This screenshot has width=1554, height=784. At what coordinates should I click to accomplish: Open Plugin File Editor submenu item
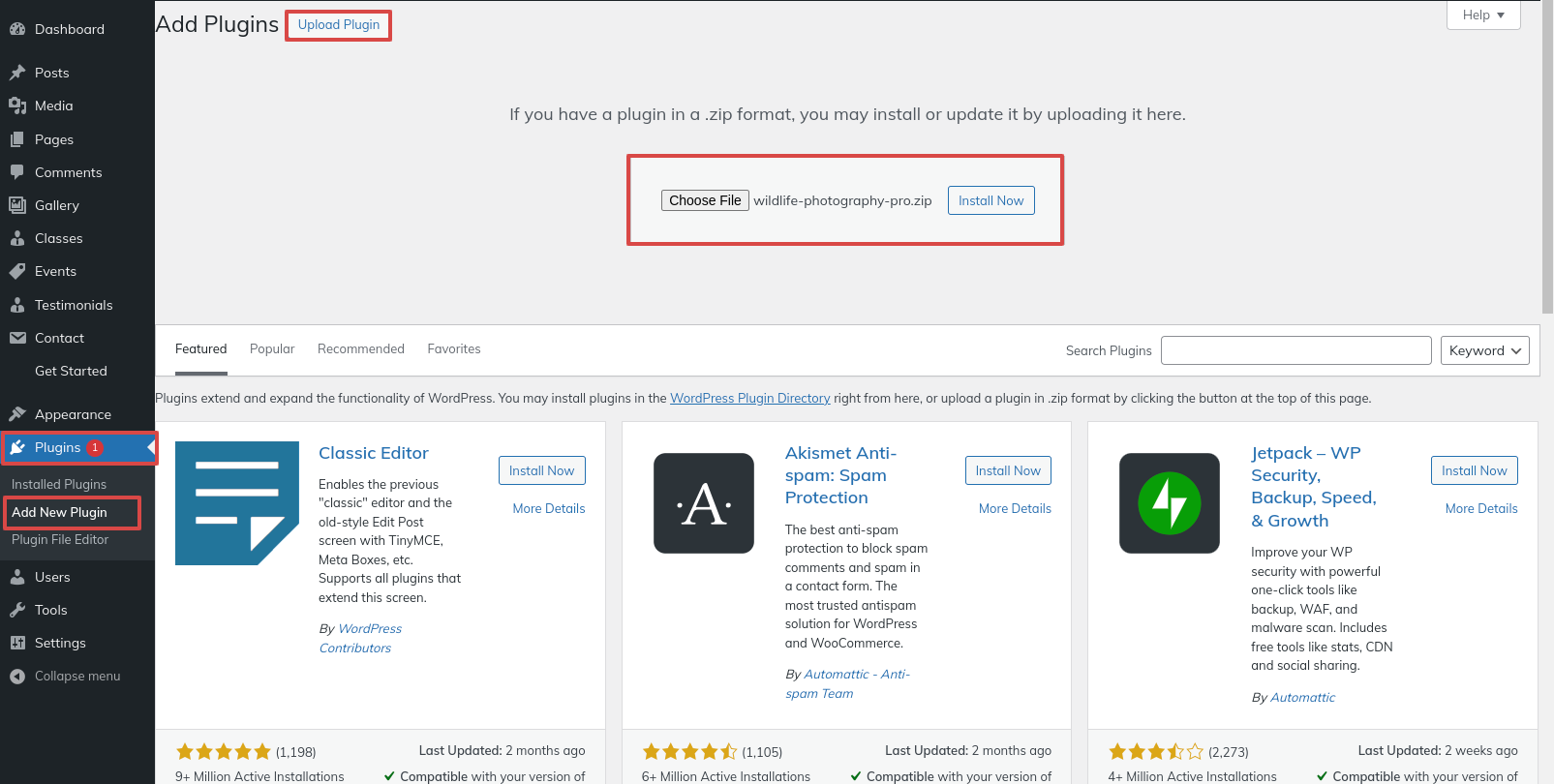coord(60,539)
